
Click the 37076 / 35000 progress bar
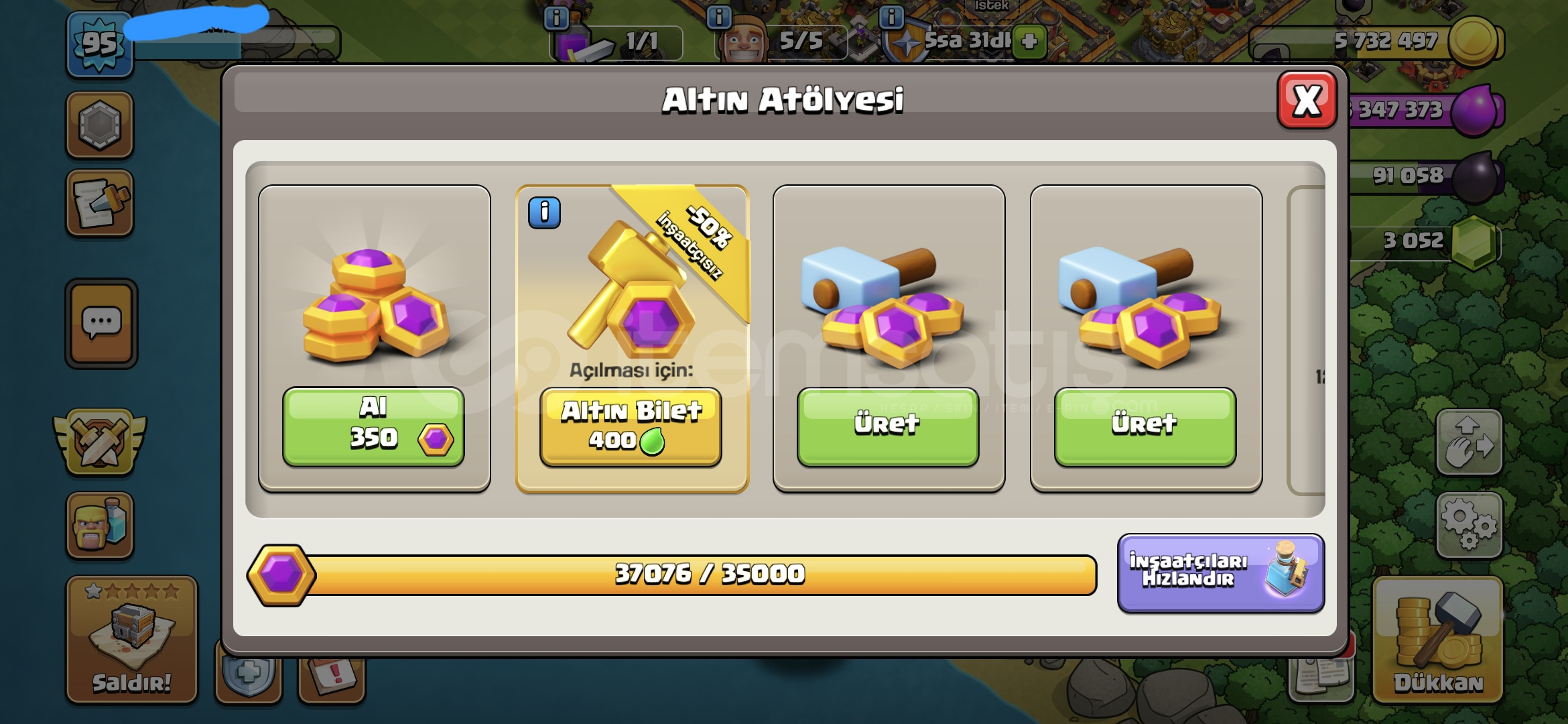tap(672, 575)
